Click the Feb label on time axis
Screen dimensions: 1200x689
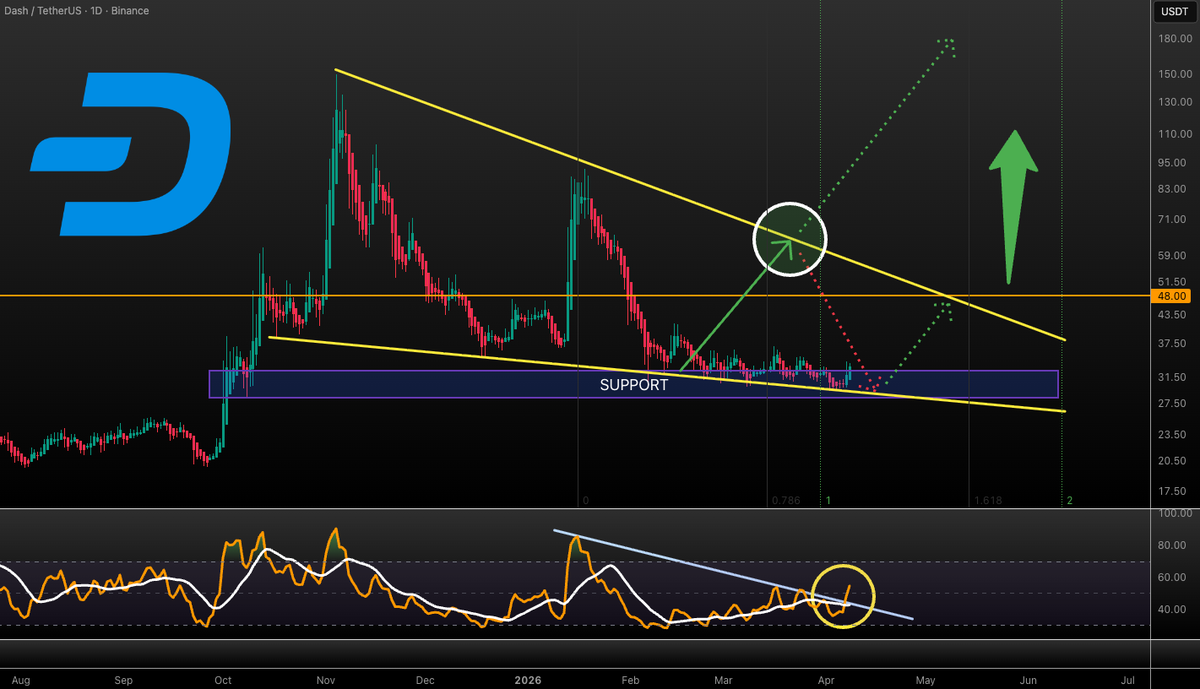click(630, 680)
